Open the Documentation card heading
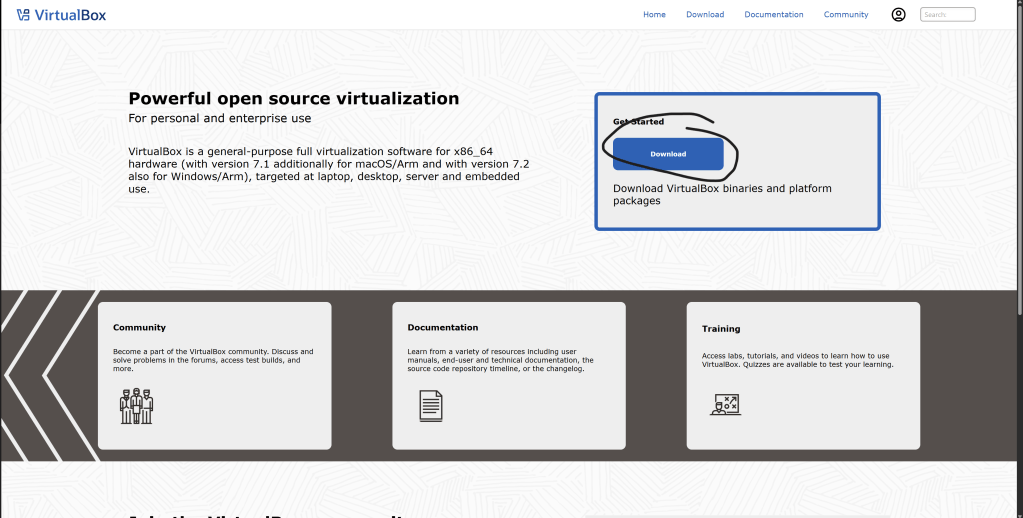The image size is (1023, 518). coord(443,328)
